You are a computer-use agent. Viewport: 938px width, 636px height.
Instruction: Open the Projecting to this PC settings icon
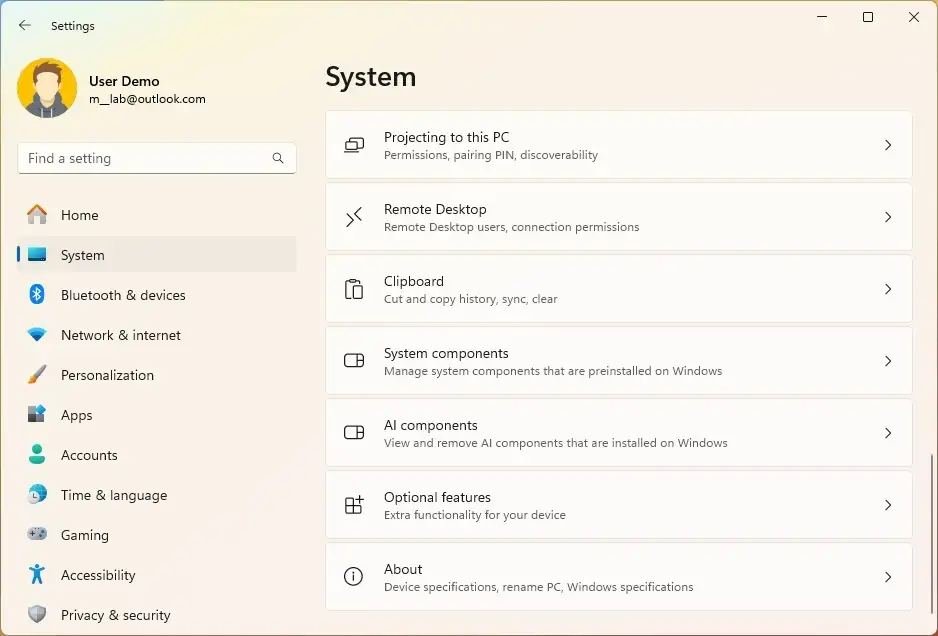tap(354, 145)
